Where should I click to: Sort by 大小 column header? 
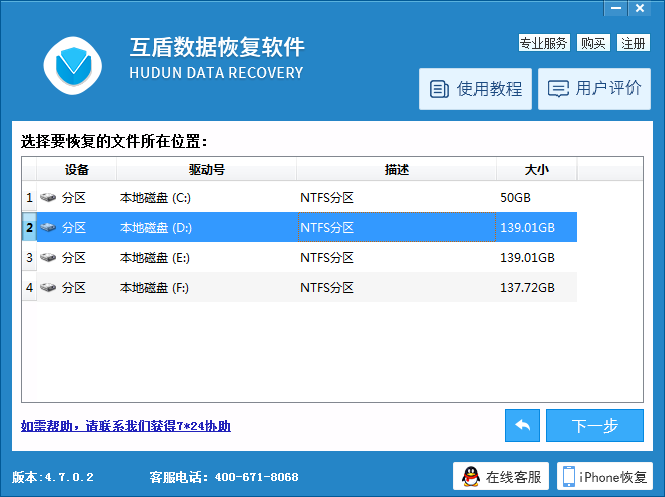[x=536, y=170]
